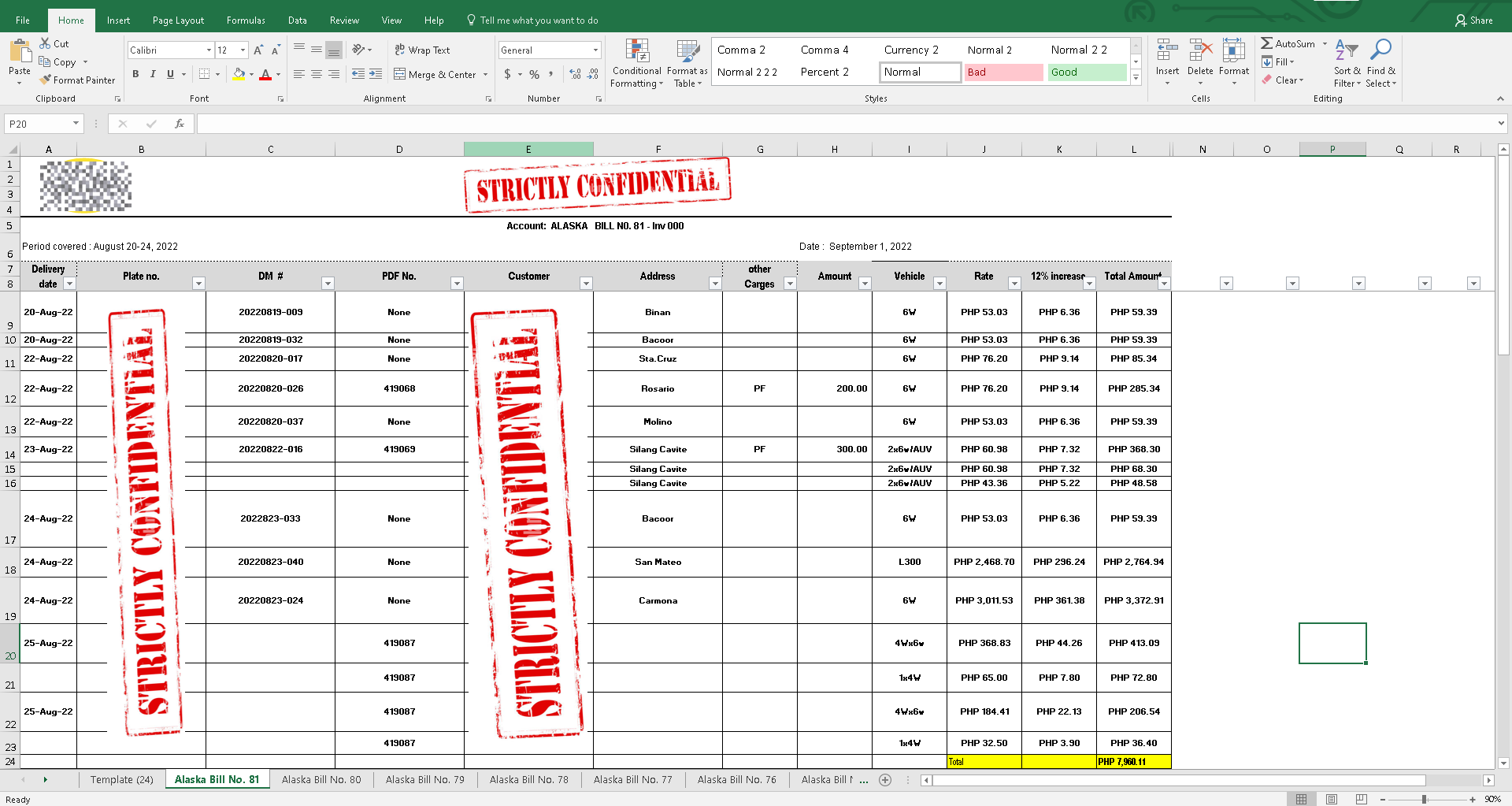Open Conditional Formatting menu
The height and width of the screenshot is (806, 1512).
coord(637,63)
